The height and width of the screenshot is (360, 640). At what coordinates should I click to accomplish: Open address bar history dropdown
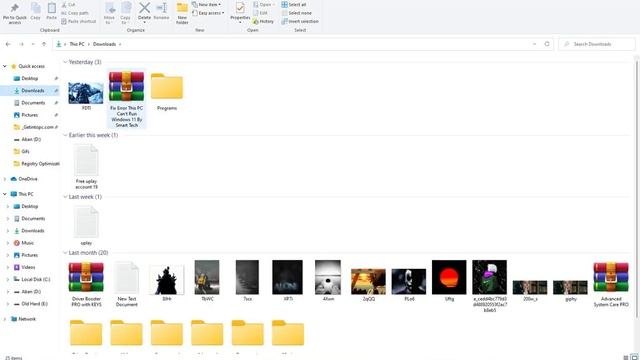(x=534, y=44)
